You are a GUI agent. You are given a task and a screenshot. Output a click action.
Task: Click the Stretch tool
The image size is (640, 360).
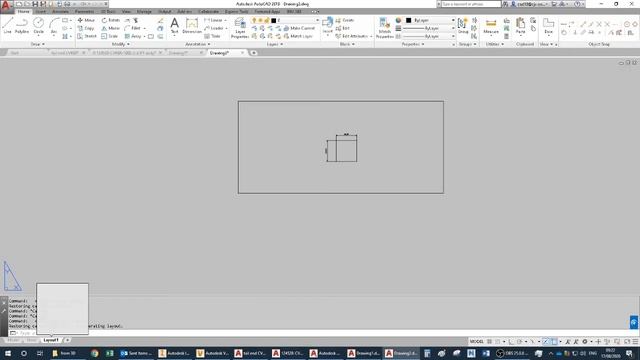87,36
